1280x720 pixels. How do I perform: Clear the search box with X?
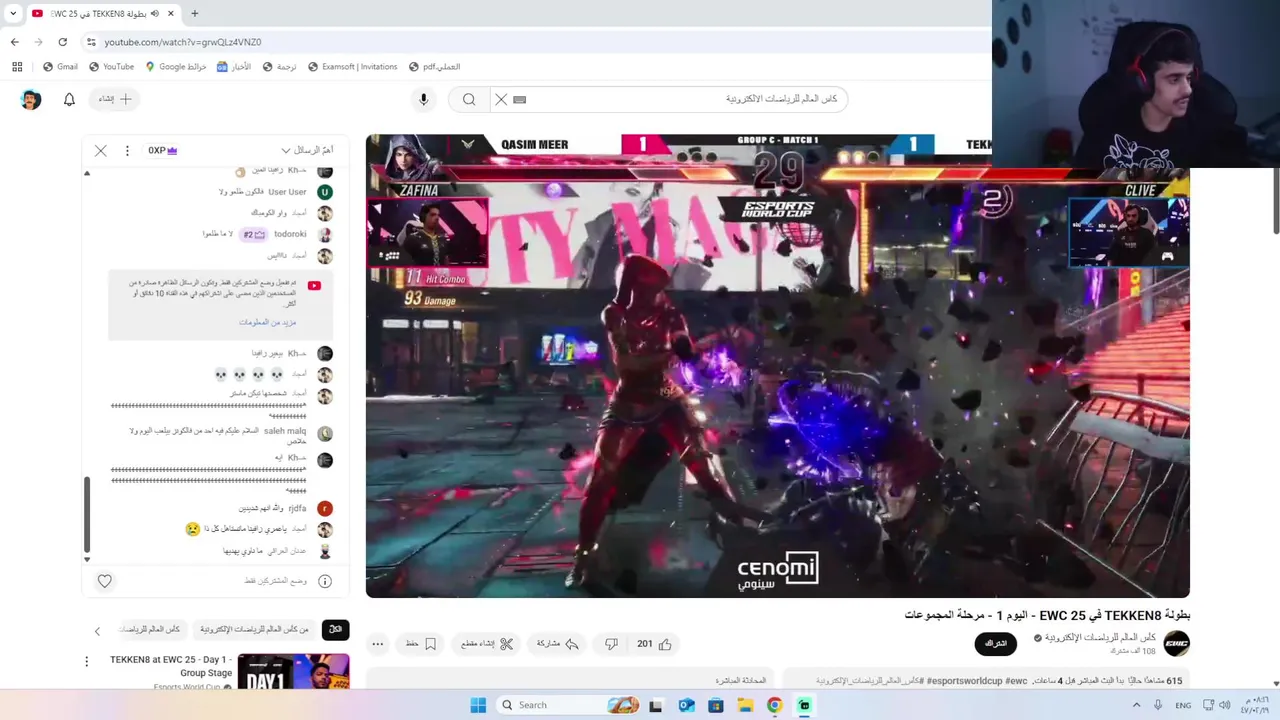[501, 99]
